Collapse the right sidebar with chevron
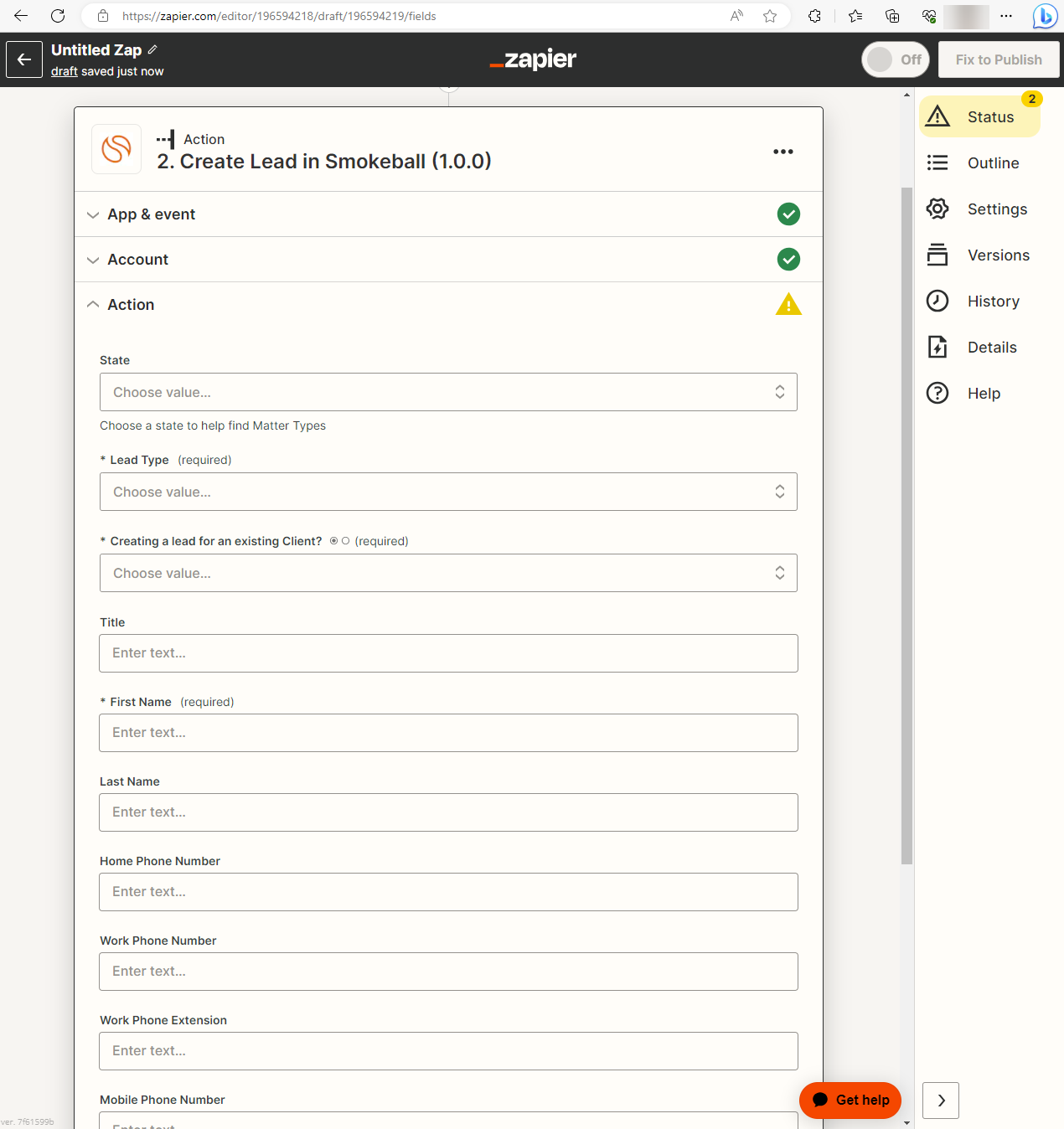Image resolution: width=1064 pixels, height=1129 pixels. [941, 1101]
